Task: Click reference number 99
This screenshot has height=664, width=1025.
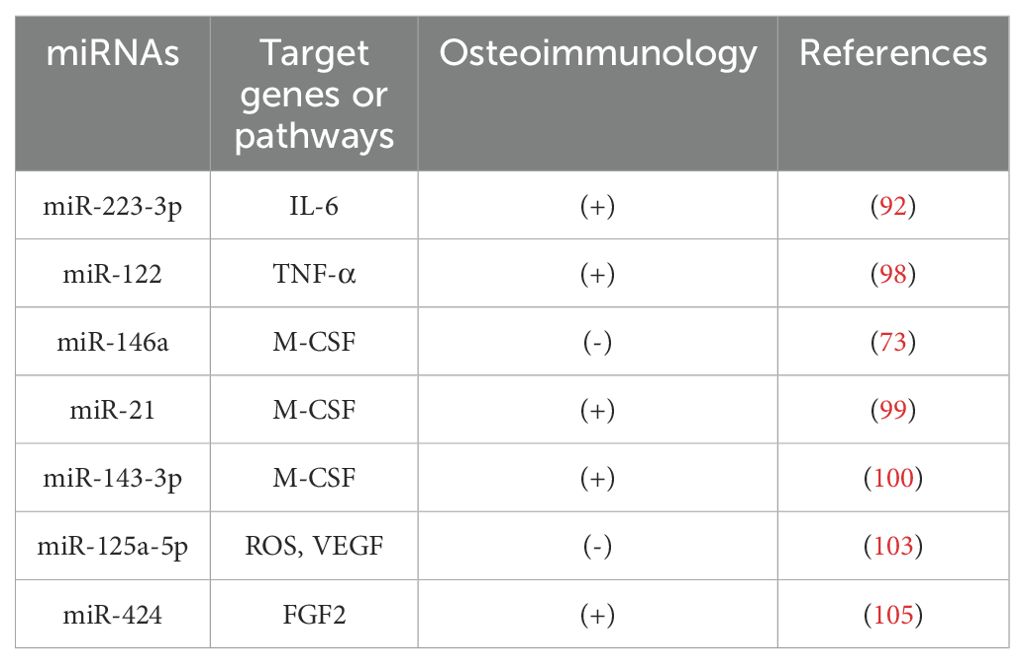Action: tap(893, 409)
